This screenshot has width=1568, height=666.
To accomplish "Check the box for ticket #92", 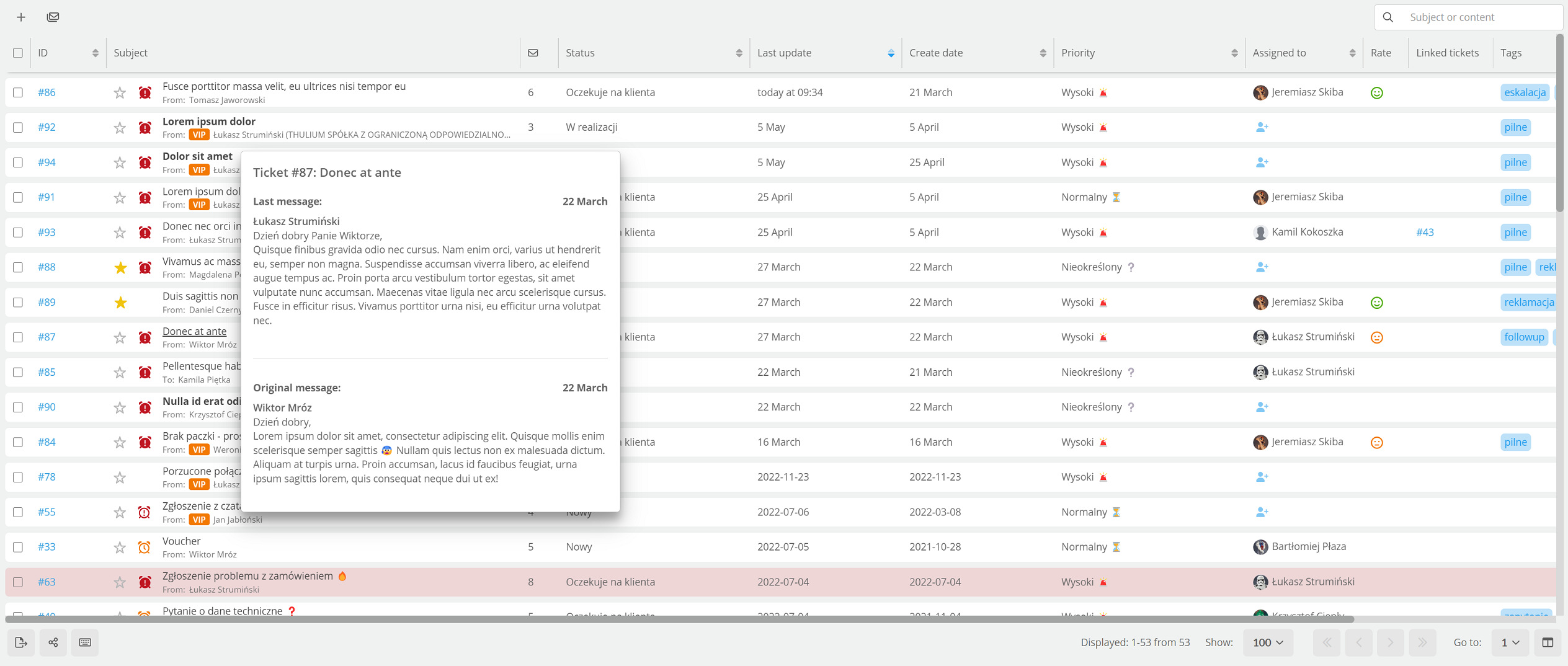I will click(x=18, y=127).
